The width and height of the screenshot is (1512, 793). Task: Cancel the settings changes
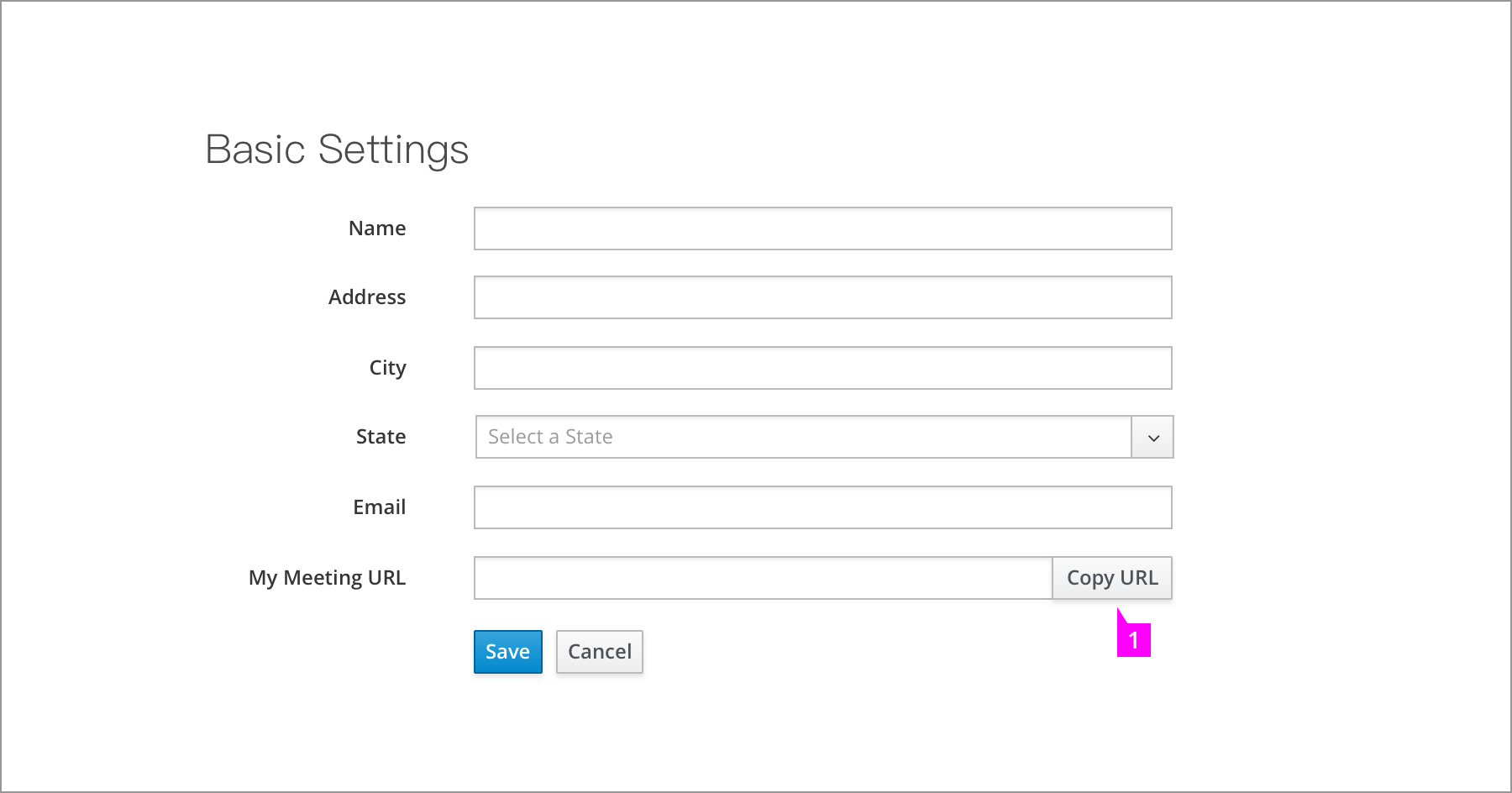[x=600, y=652]
